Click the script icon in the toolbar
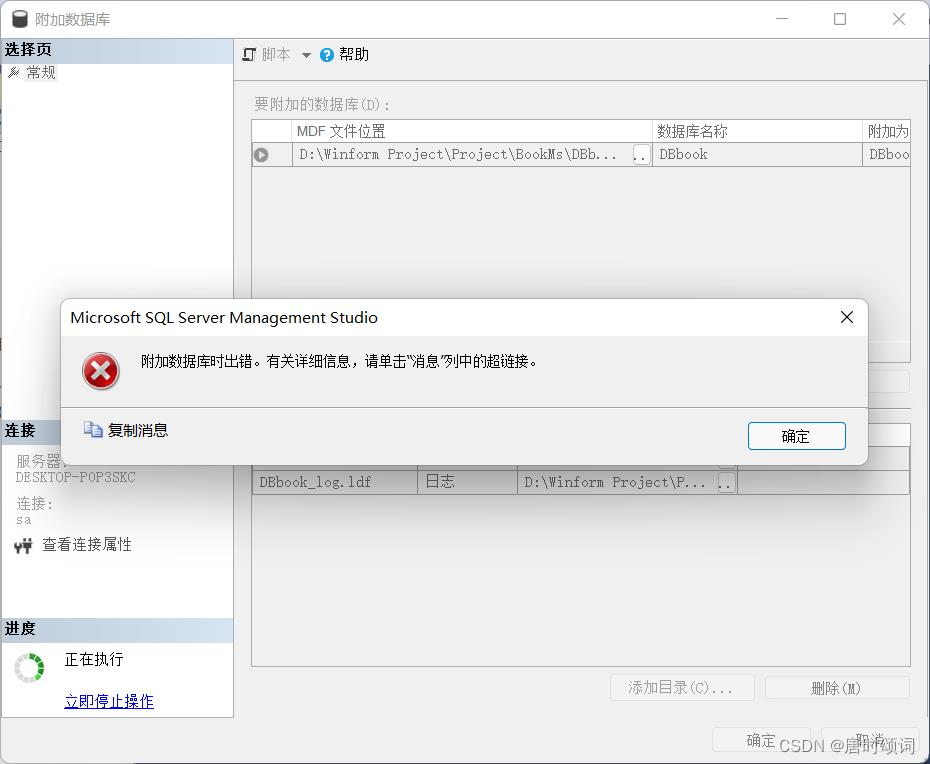This screenshot has width=930, height=764. point(249,55)
